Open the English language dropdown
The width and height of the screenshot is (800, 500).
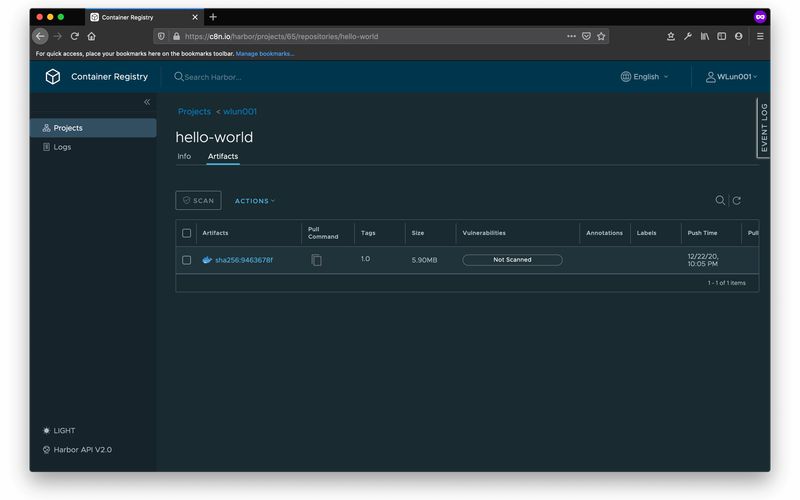pos(644,77)
